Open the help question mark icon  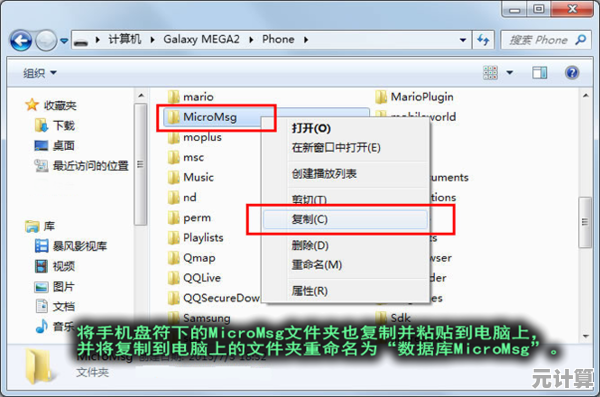pos(572,72)
